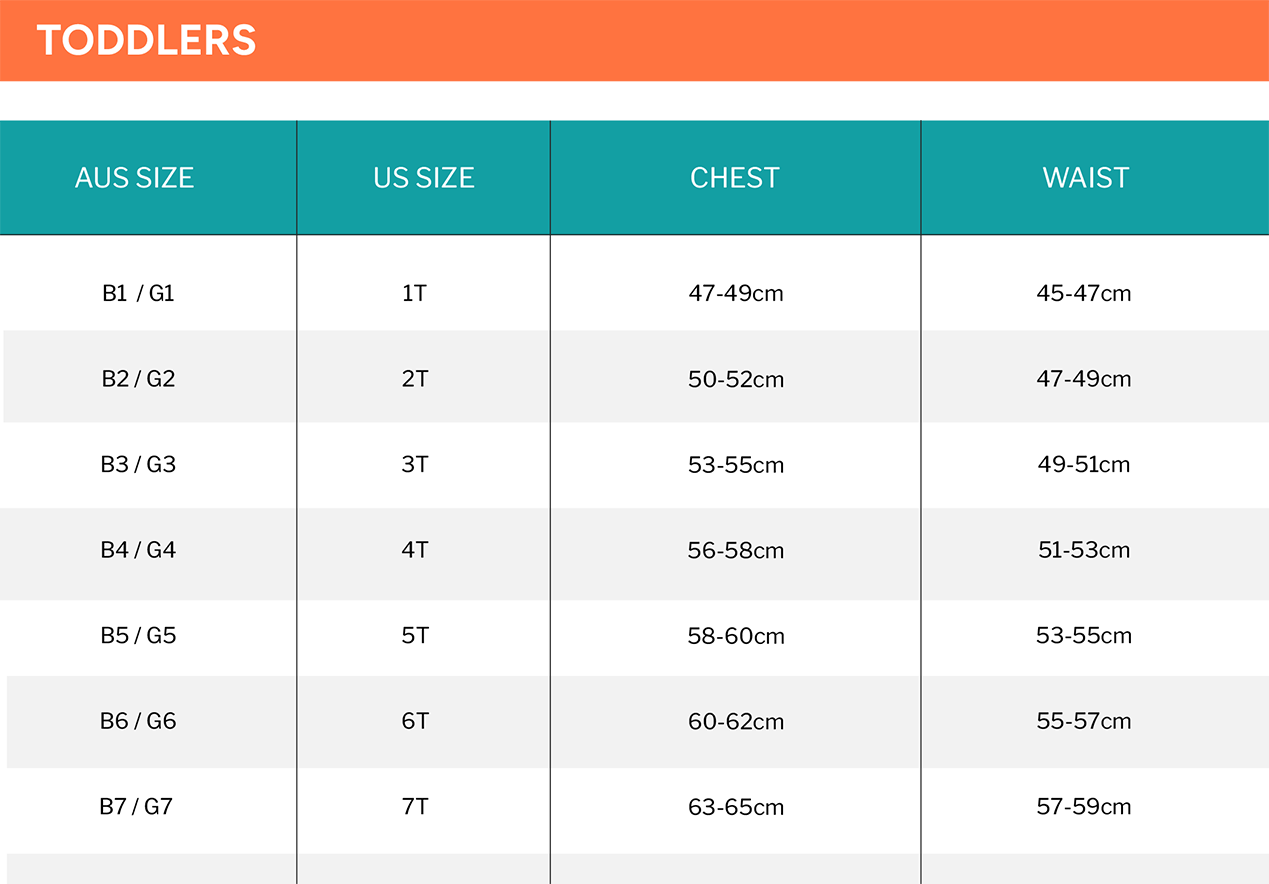Select chest measurement 63-65cm
The width and height of the screenshot is (1269, 884).
coord(736,807)
